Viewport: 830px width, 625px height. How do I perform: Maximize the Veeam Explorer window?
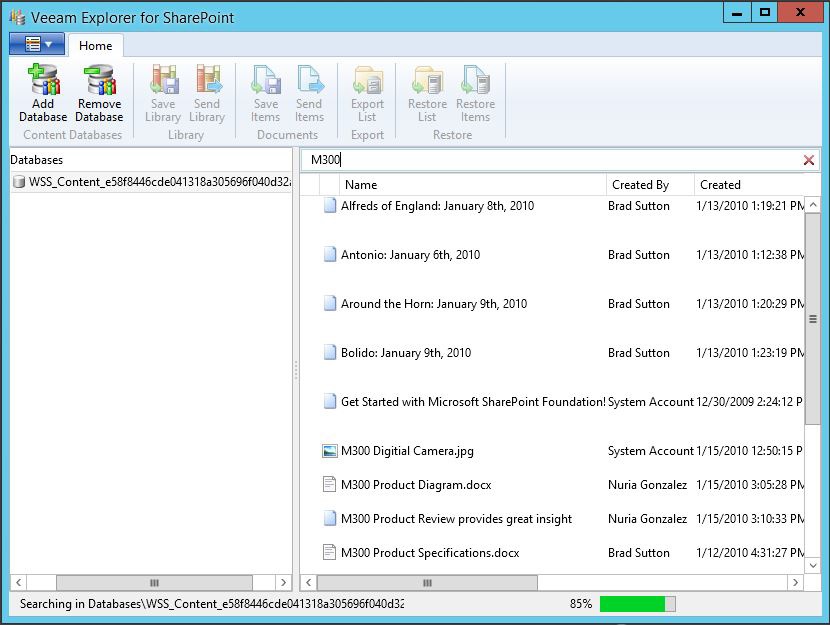[x=764, y=13]
